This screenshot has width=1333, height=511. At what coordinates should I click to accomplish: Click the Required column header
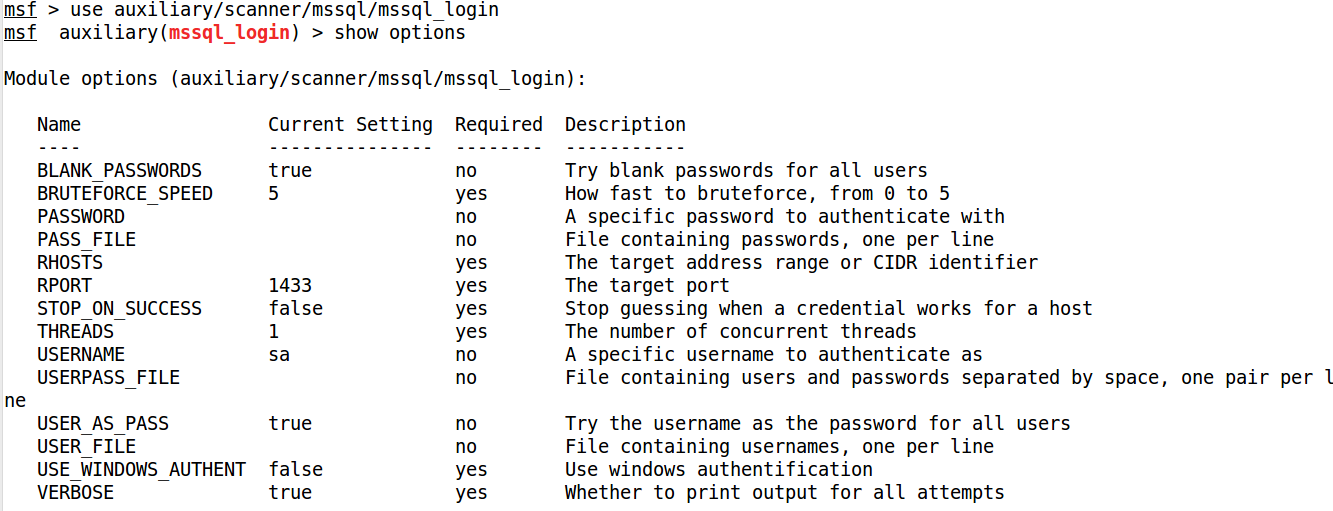pos(498,125)
